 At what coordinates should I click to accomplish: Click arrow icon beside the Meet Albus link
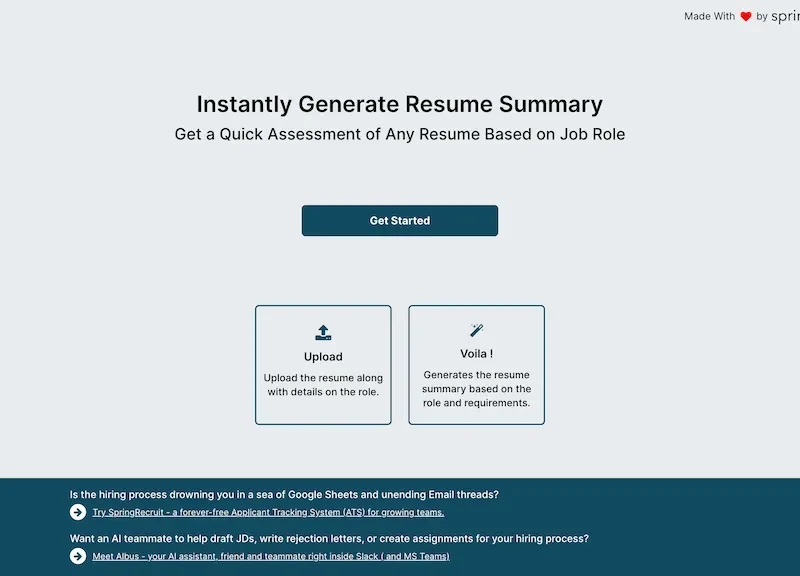pos(78,556)
